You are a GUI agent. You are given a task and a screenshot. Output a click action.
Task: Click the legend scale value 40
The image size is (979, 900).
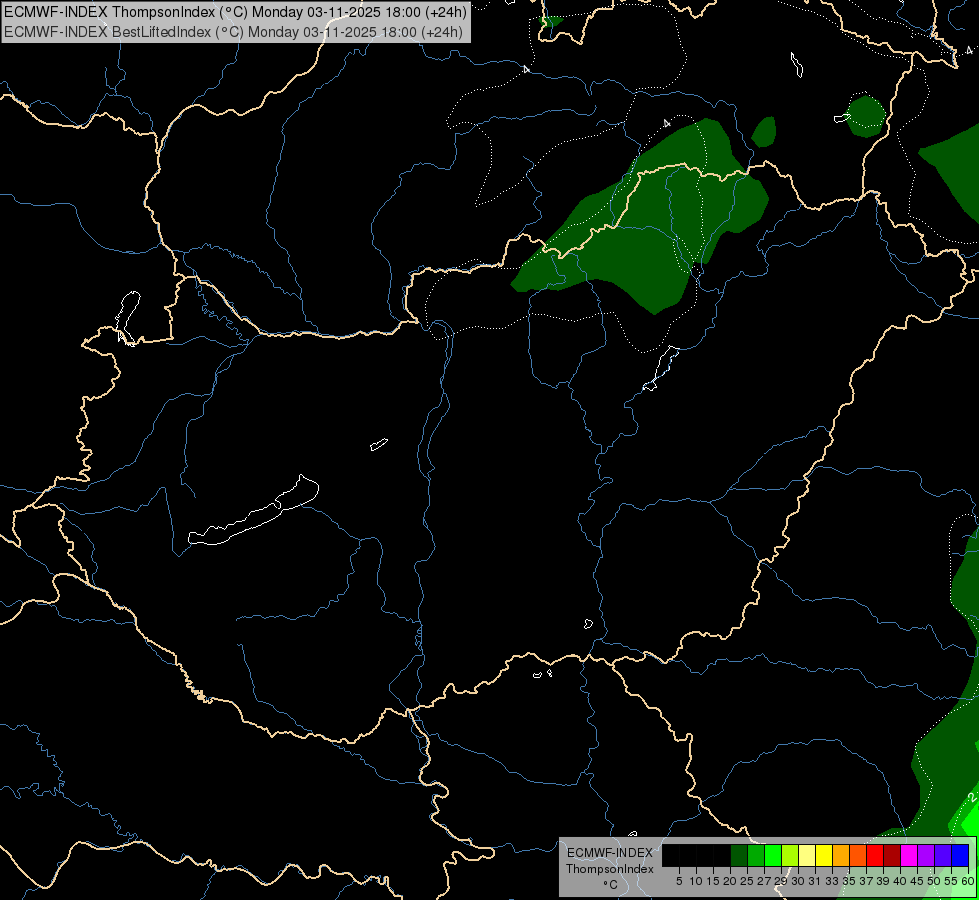900,881
